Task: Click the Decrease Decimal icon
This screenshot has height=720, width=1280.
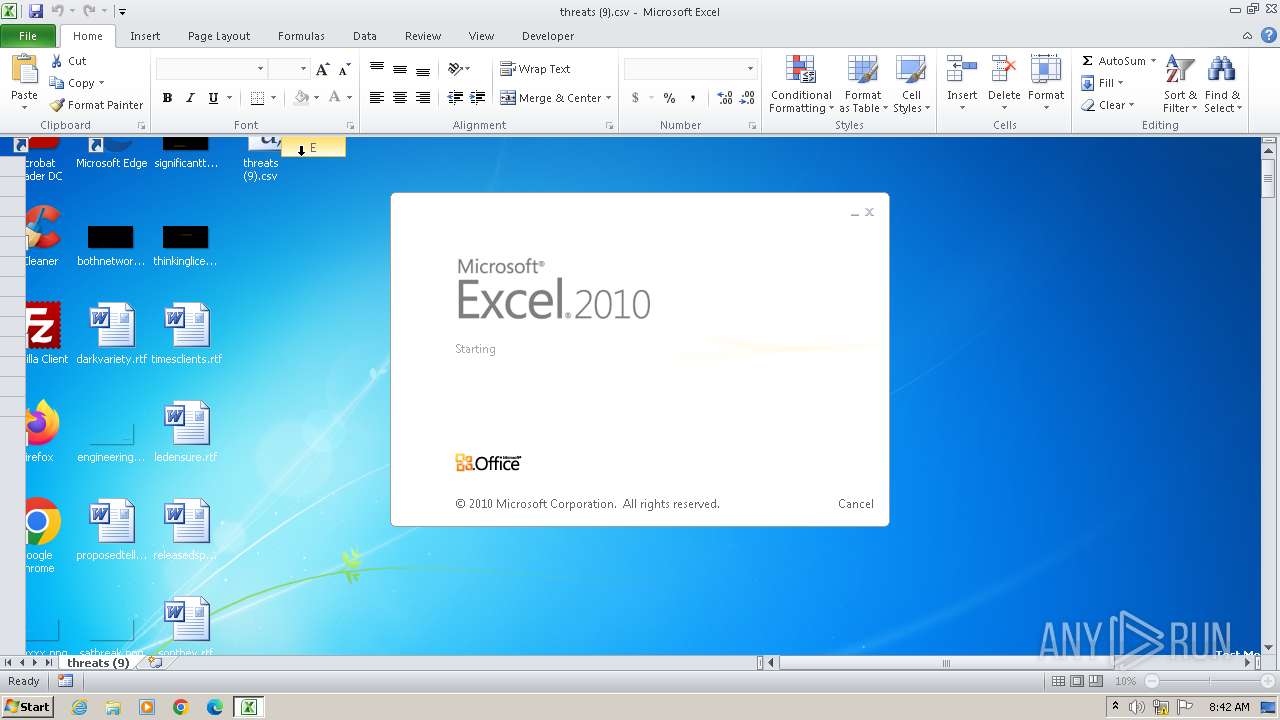Action: 748,98
